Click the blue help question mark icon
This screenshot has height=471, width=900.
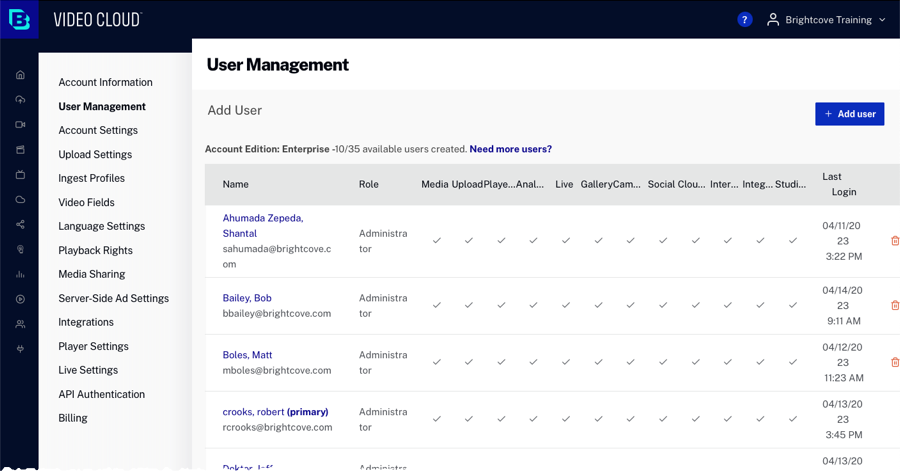(x=744, y=20)
